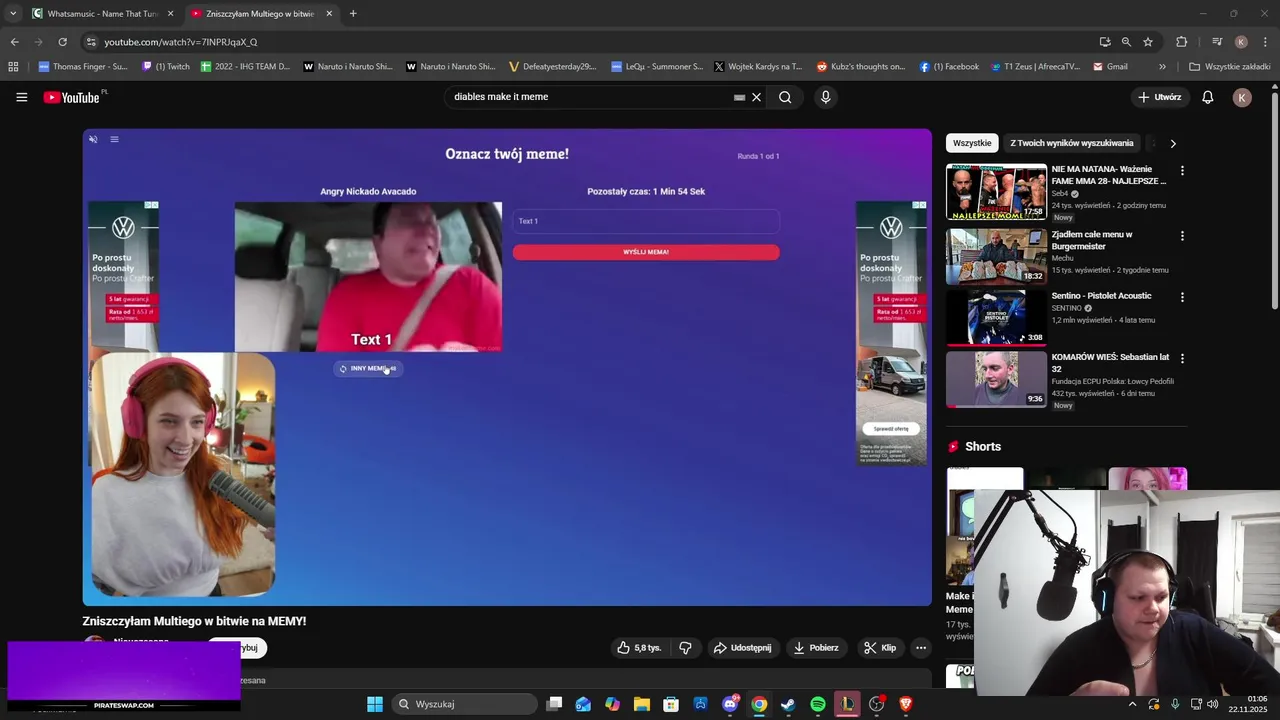
Task: Open Twitch bookmark
Action: coord(166,67)
